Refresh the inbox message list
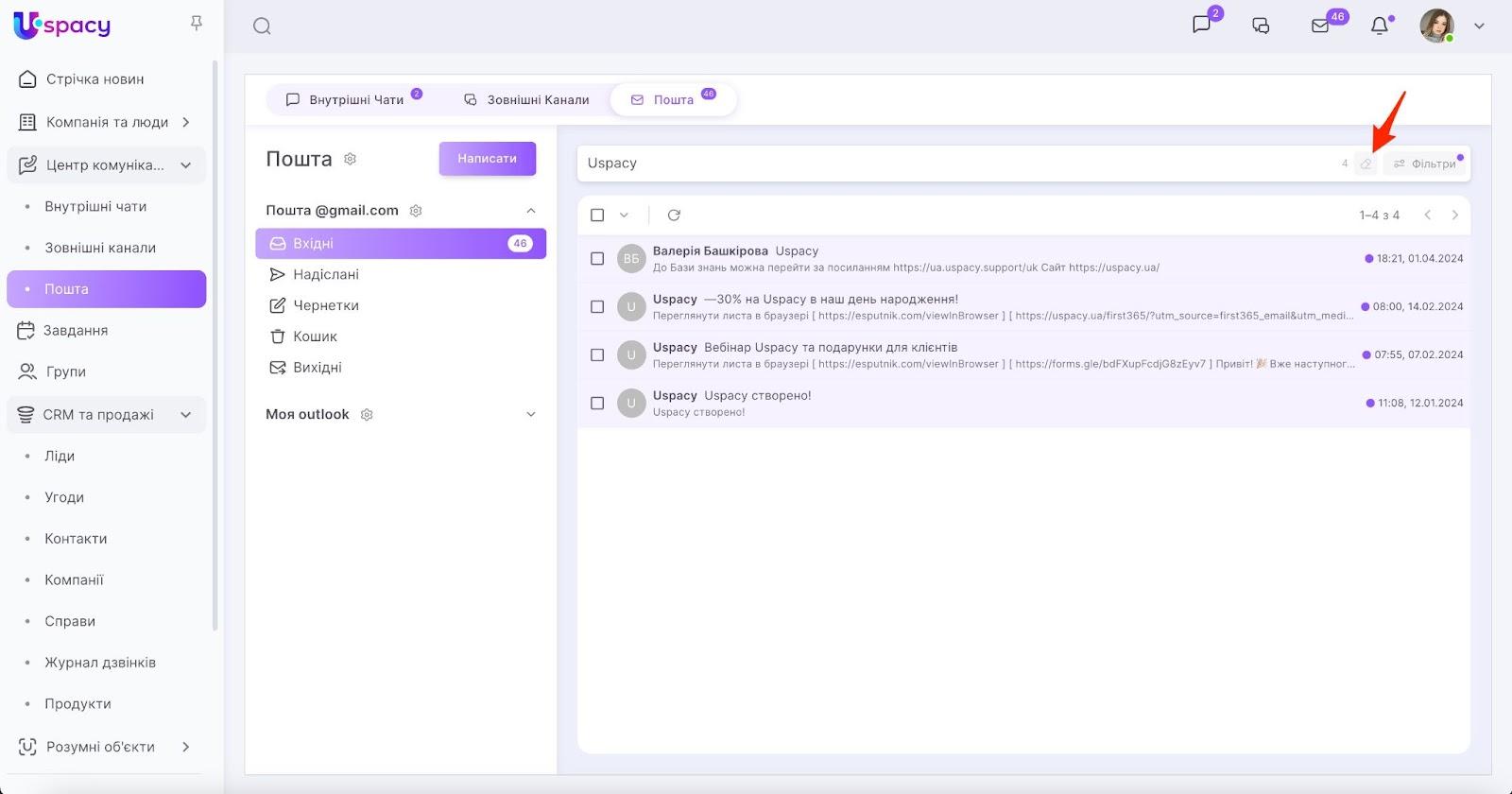The height and width of the screenshot is (794, 1512). point(674,216)
